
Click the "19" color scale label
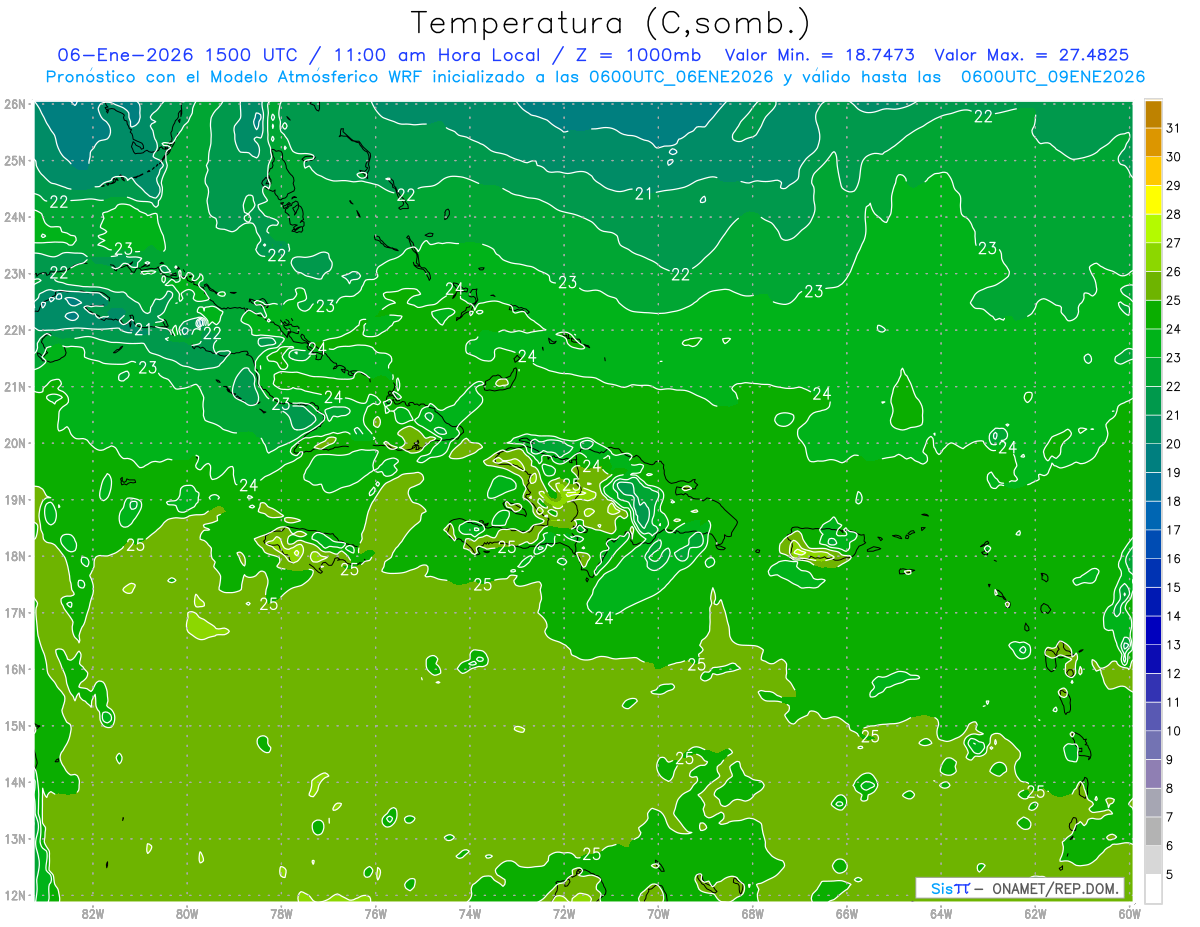pos(1173,472)
